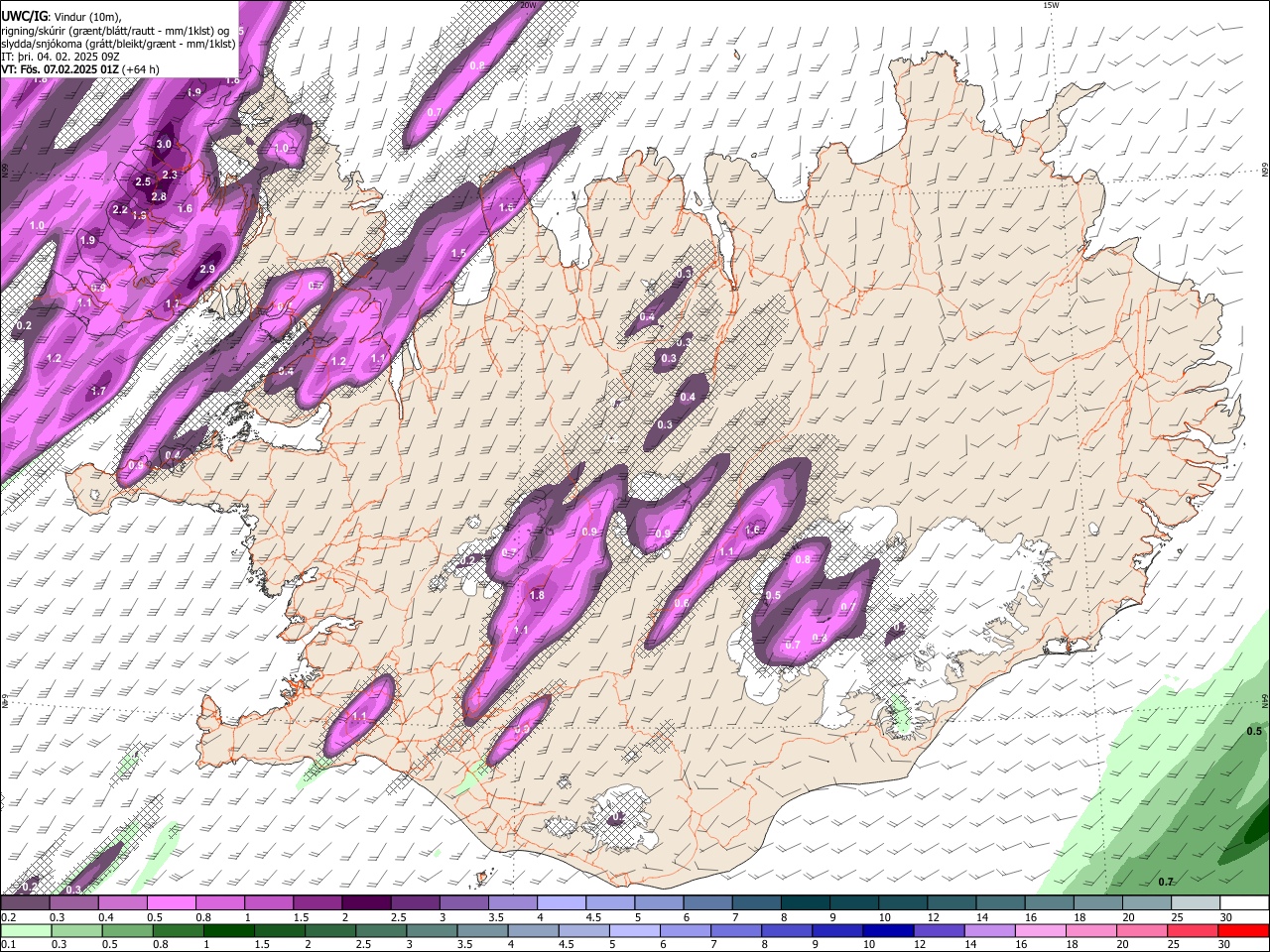Click the white snow swatch after 30
The width and height of the screenshot is (1270, 952).
[x=1244, y=903]
